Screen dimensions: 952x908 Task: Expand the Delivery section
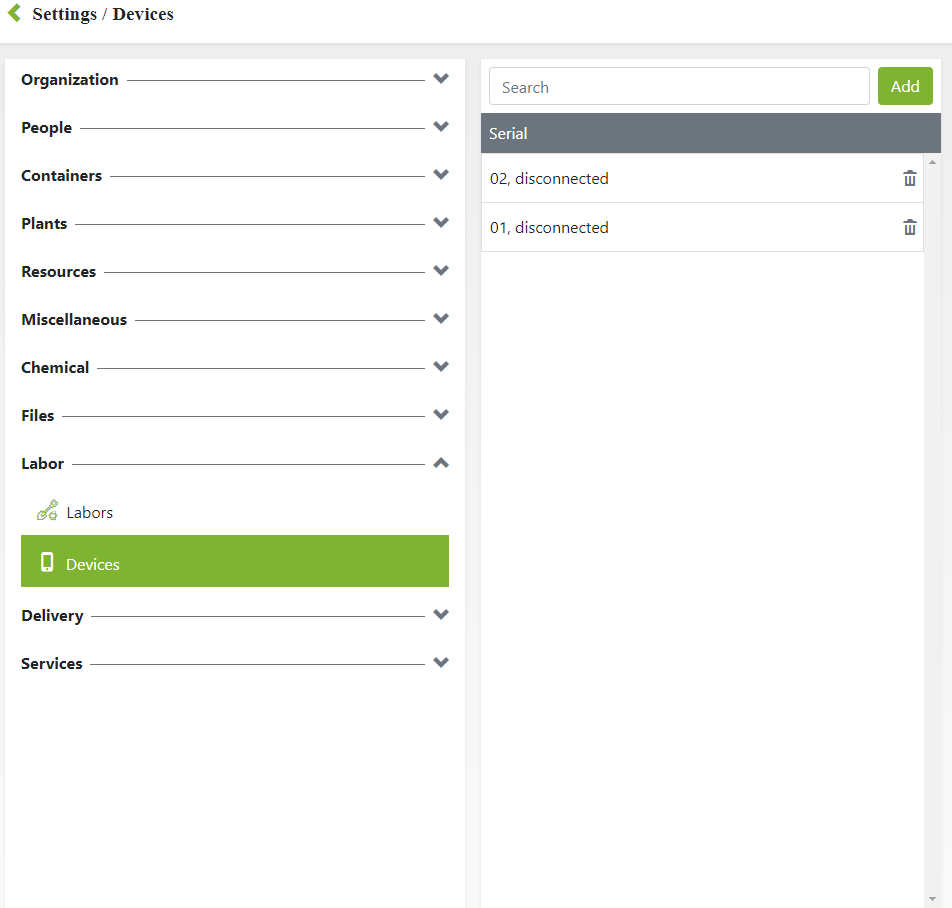coord(440,615)
